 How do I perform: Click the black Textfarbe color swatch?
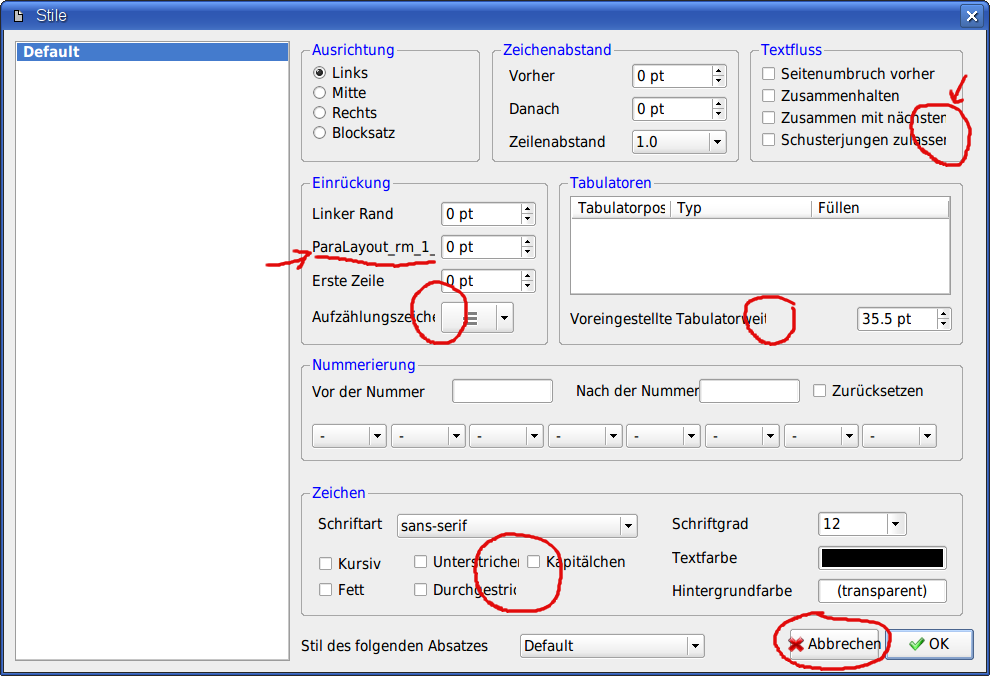pos(882,558)
